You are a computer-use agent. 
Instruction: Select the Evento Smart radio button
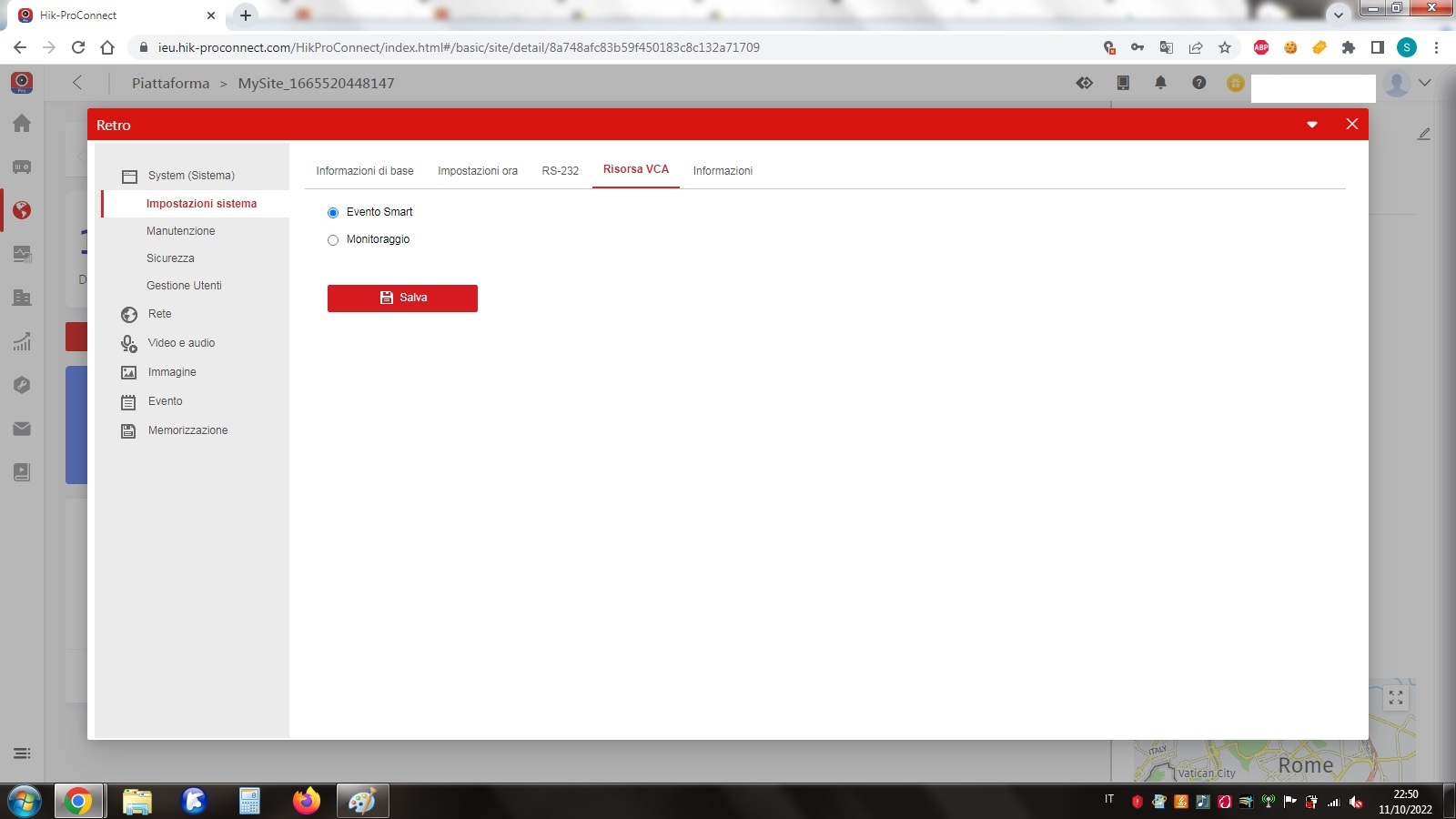(333, 213)
